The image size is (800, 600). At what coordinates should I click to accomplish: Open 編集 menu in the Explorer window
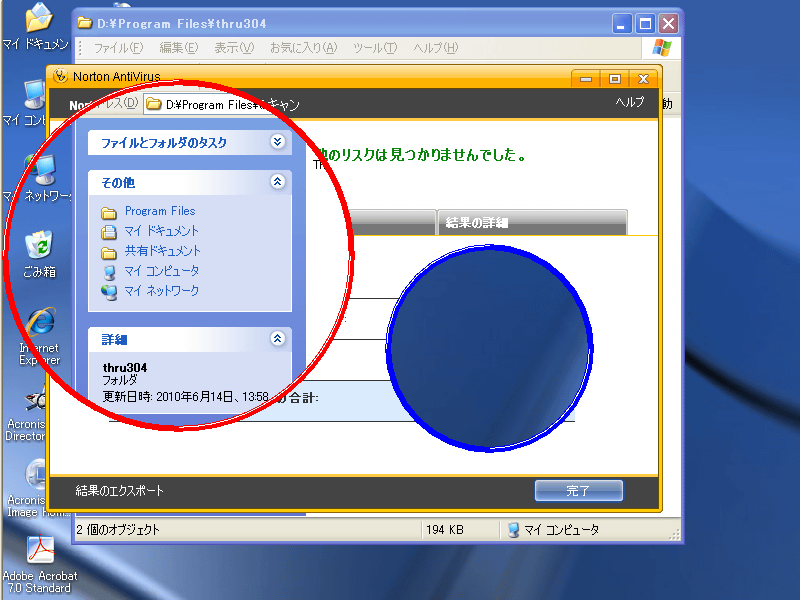click(x=179, y=48)
